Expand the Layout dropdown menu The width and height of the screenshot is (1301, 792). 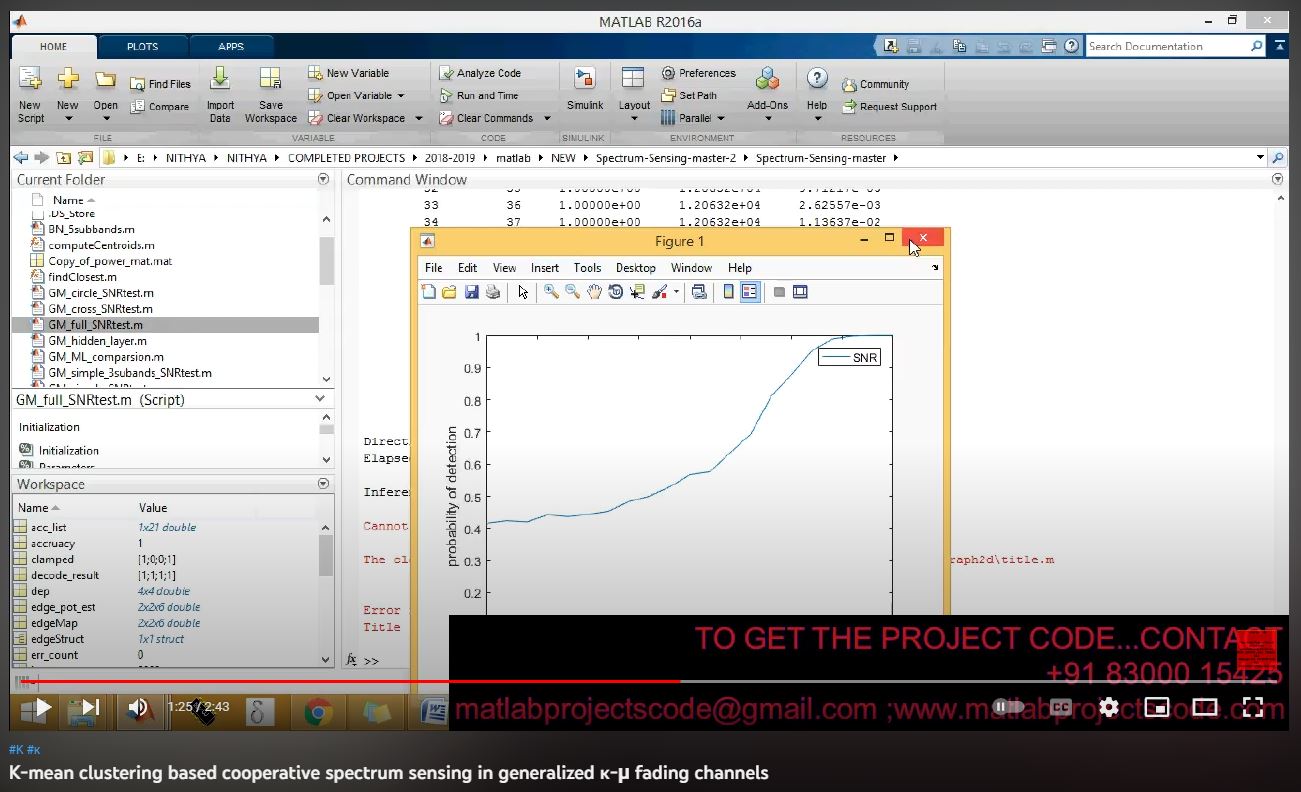click(x=634, y=119)
